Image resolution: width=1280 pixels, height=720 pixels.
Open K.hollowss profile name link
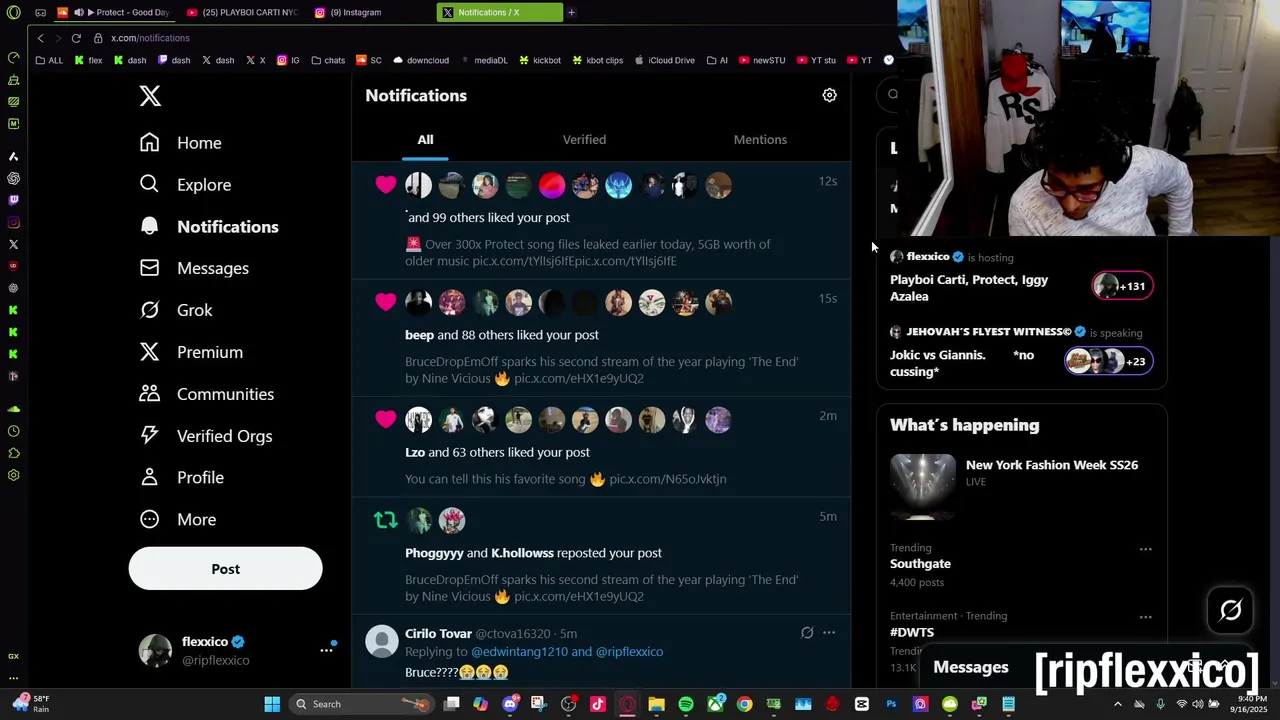pos(522,553)
